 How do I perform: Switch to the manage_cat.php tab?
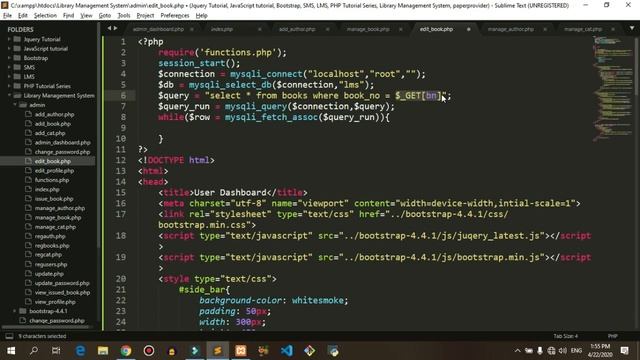click(x=583, y=29)
